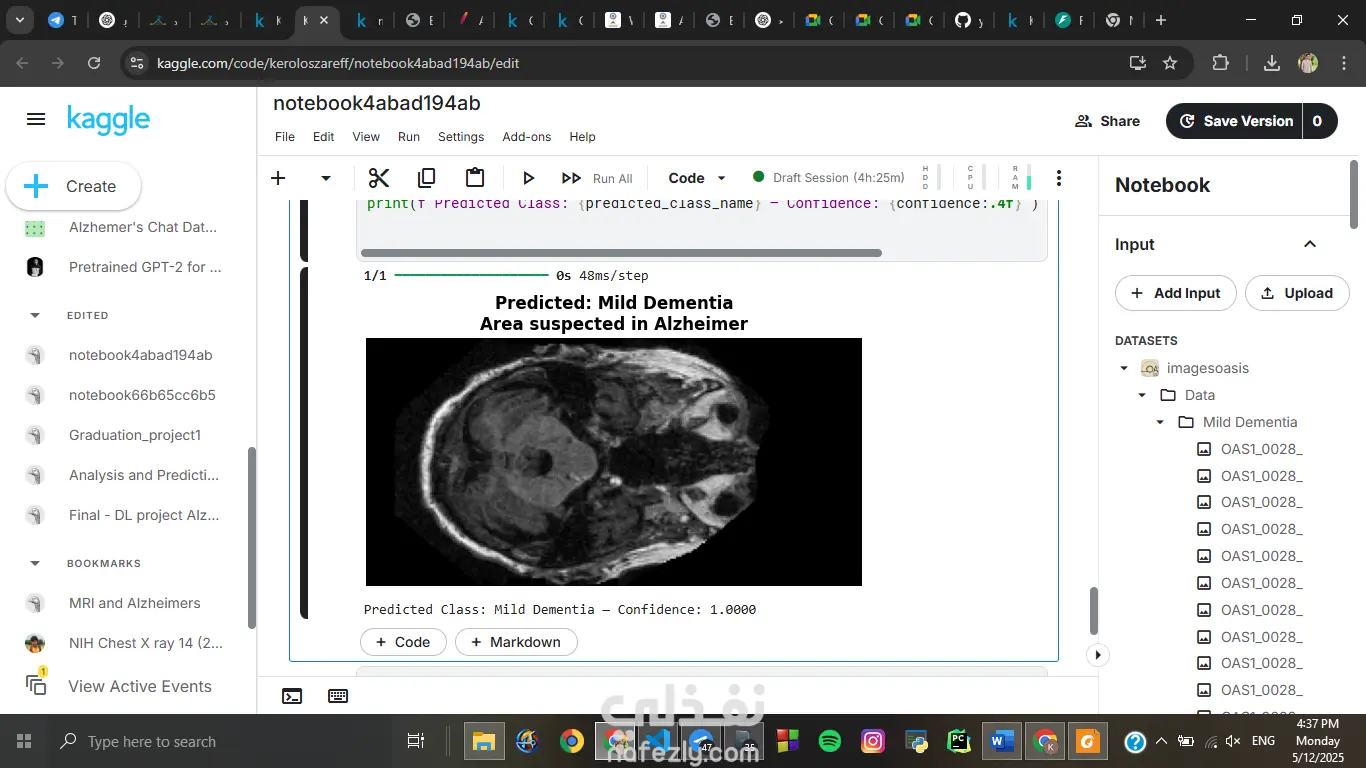Collapse the Edited notebooks section
Viewport: 1366px width, 768px height.
click(36, 315)
